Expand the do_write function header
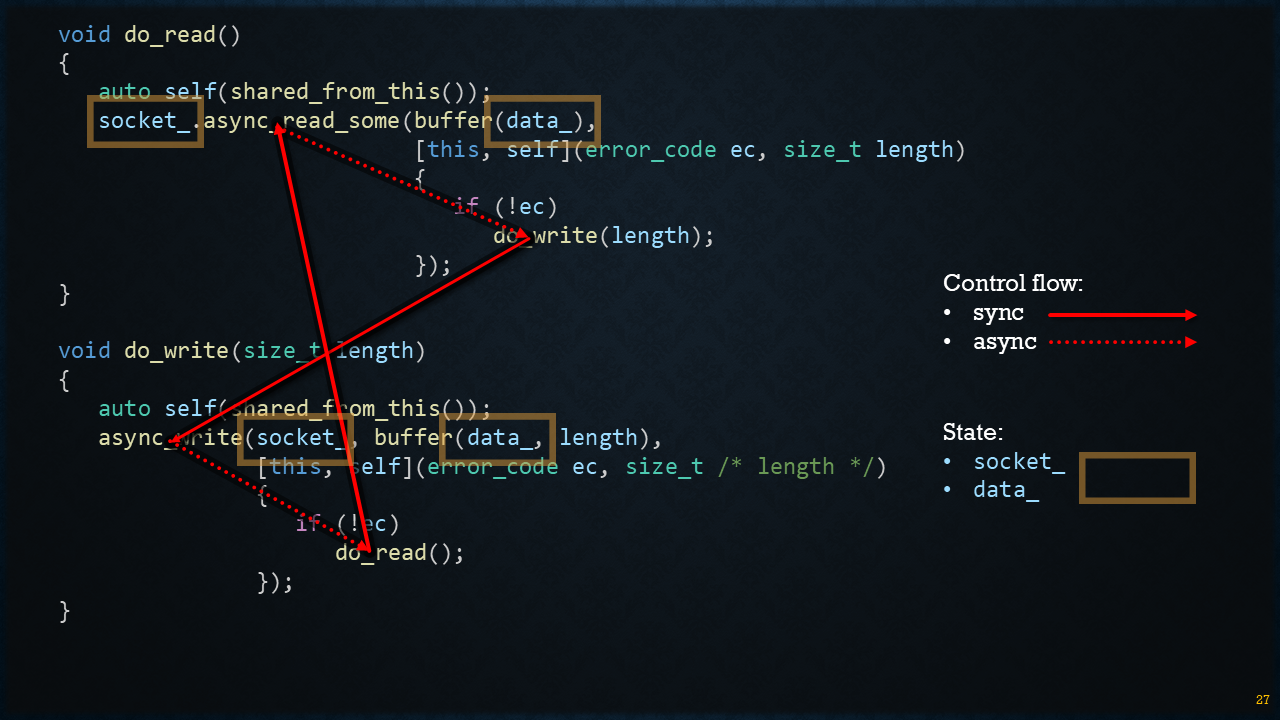Image resolution: width=1280 pixels, height=720 pixels. point(240,350)
